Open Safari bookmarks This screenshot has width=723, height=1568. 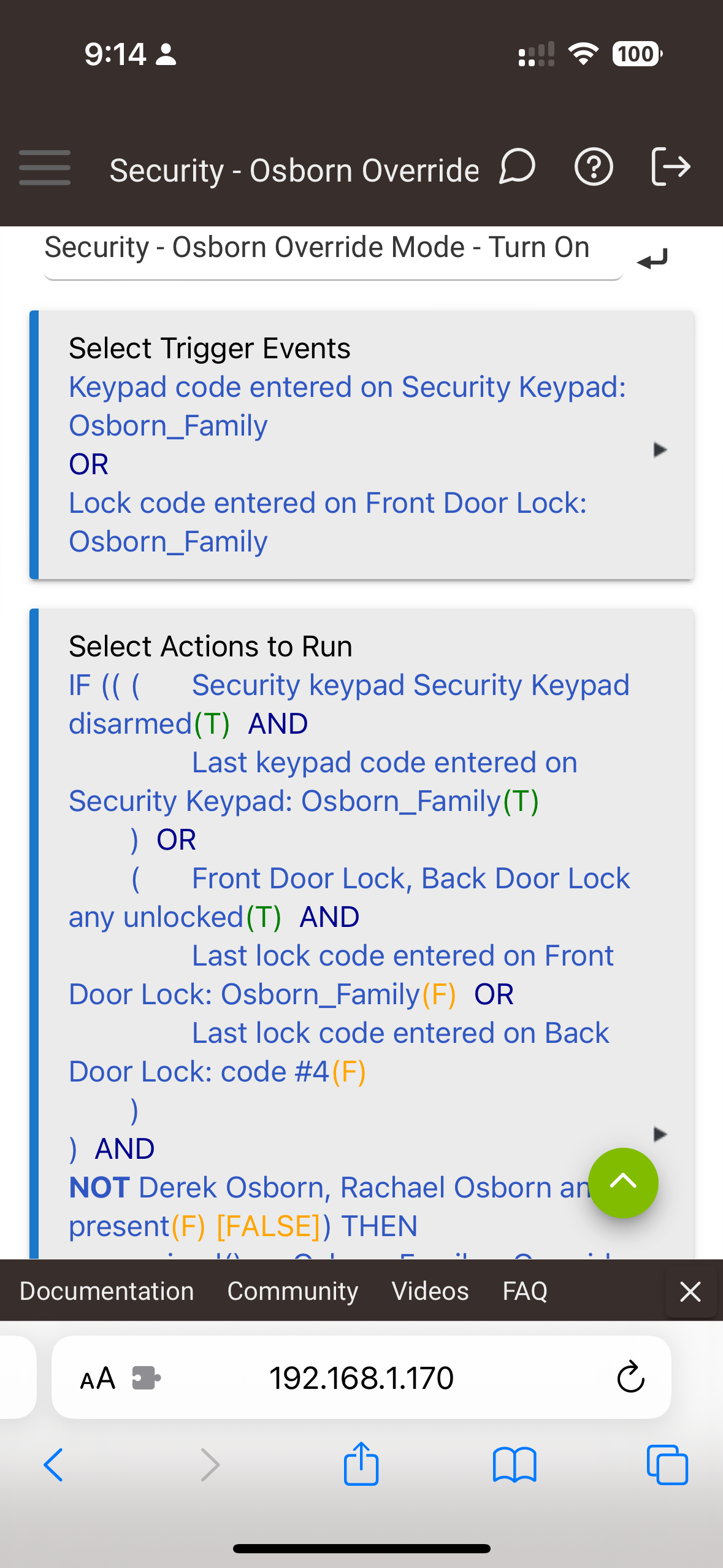[514, 1464]
